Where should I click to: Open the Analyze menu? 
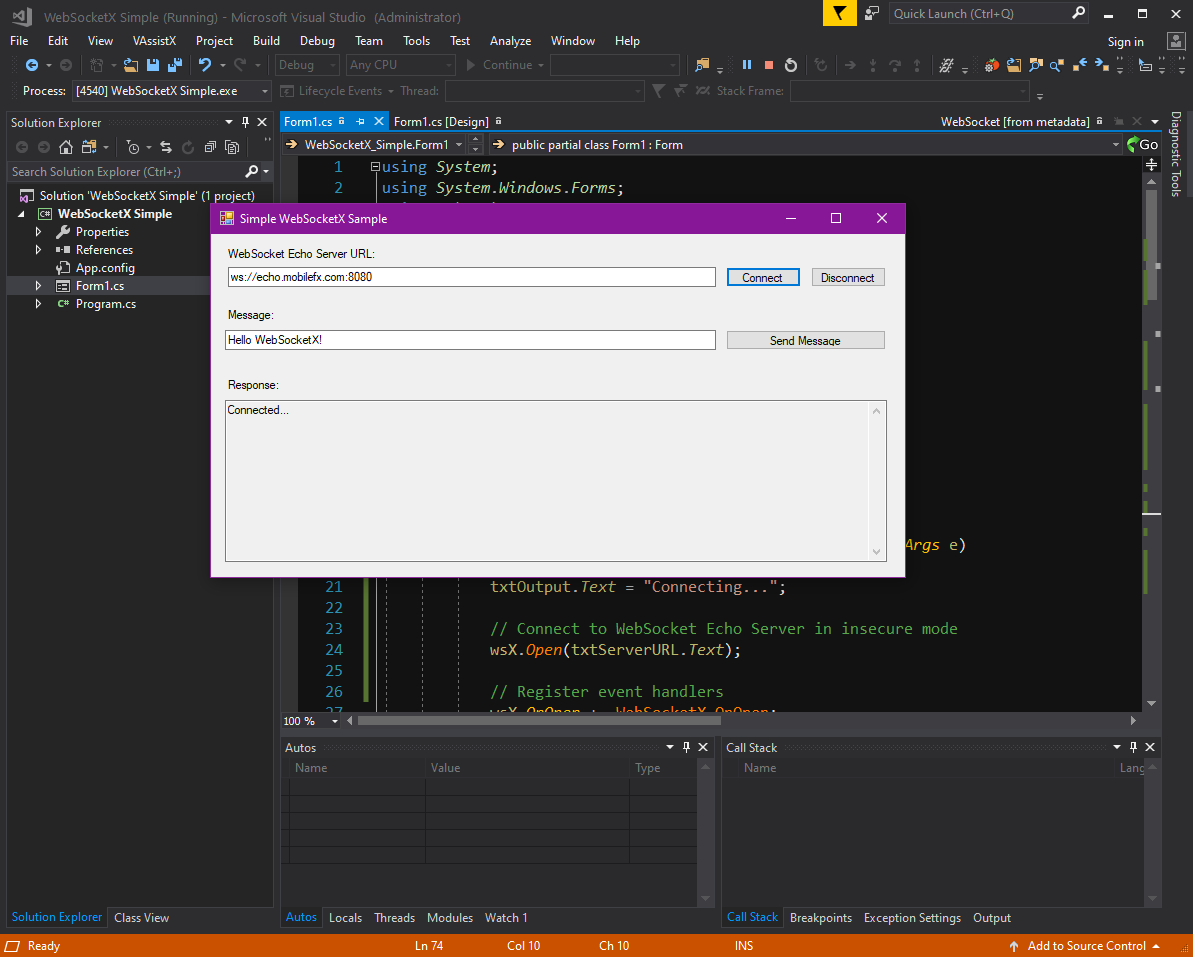[x=511, y=41]
